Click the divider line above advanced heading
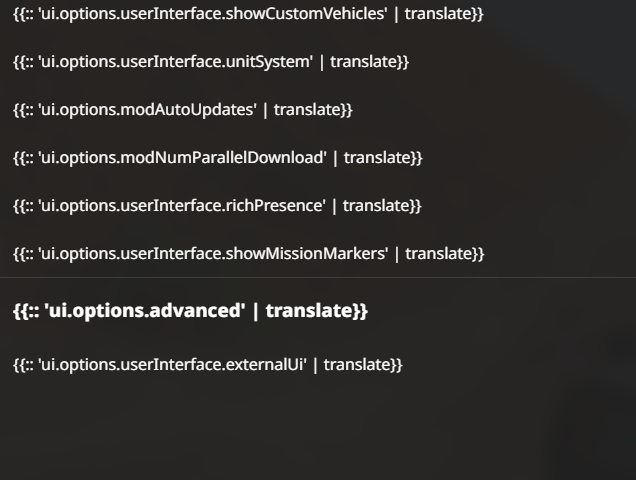 click(318, 278)
